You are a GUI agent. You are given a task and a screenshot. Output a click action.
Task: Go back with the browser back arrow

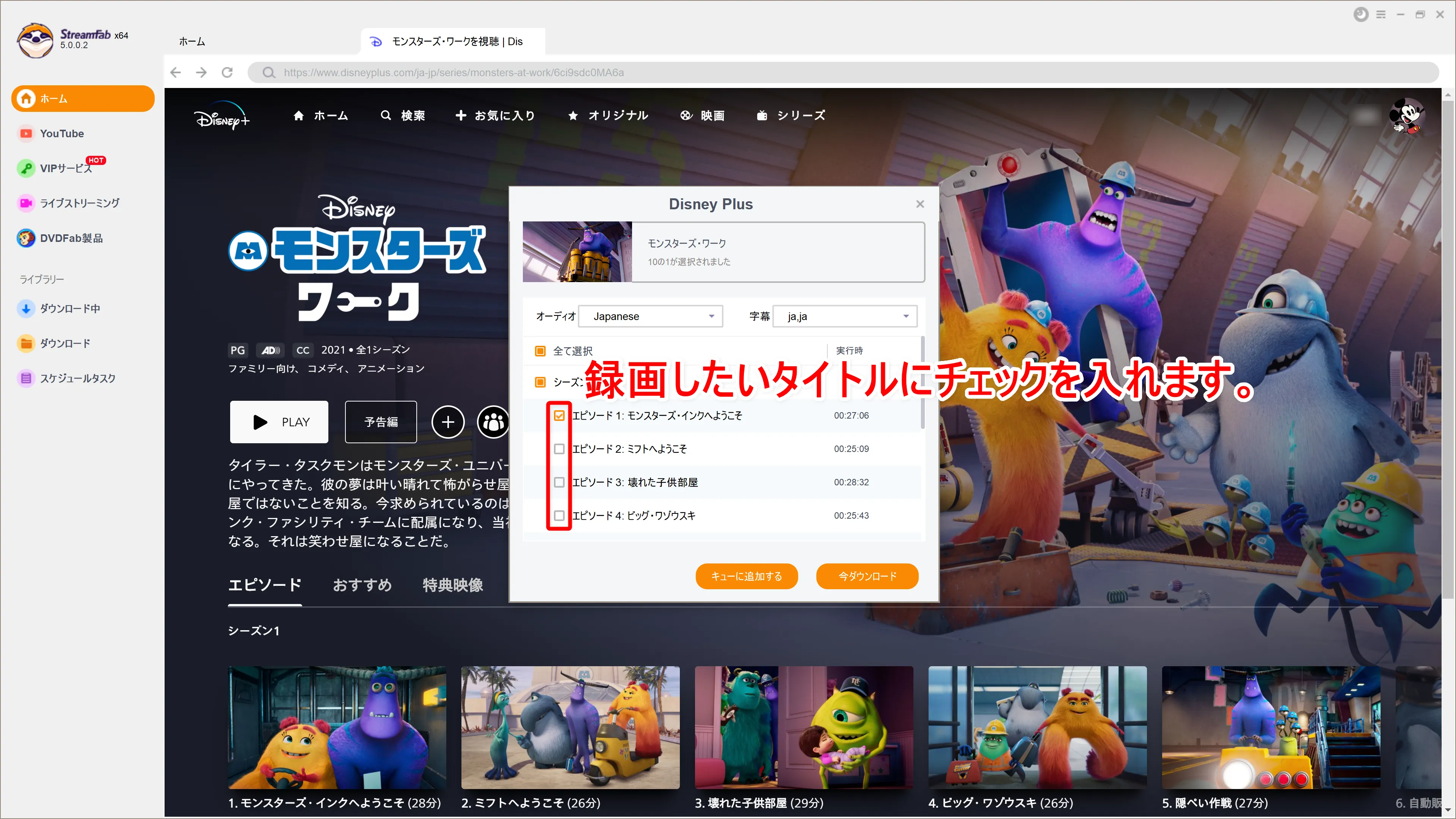pos(176,72)
